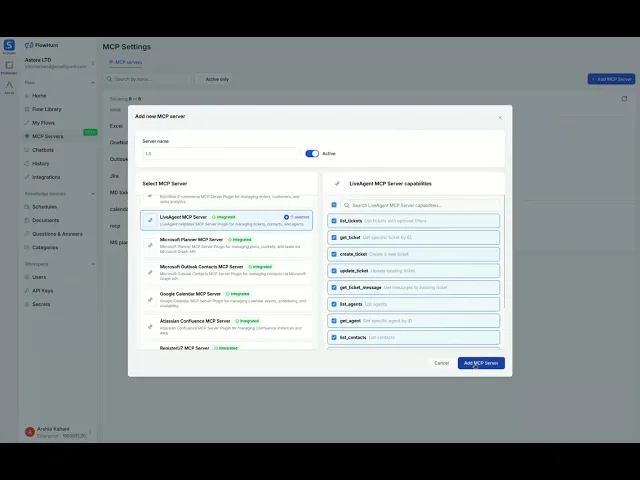Click the Secrets sidebar icon
The image size is (640, 480).
tap(27, 304)
